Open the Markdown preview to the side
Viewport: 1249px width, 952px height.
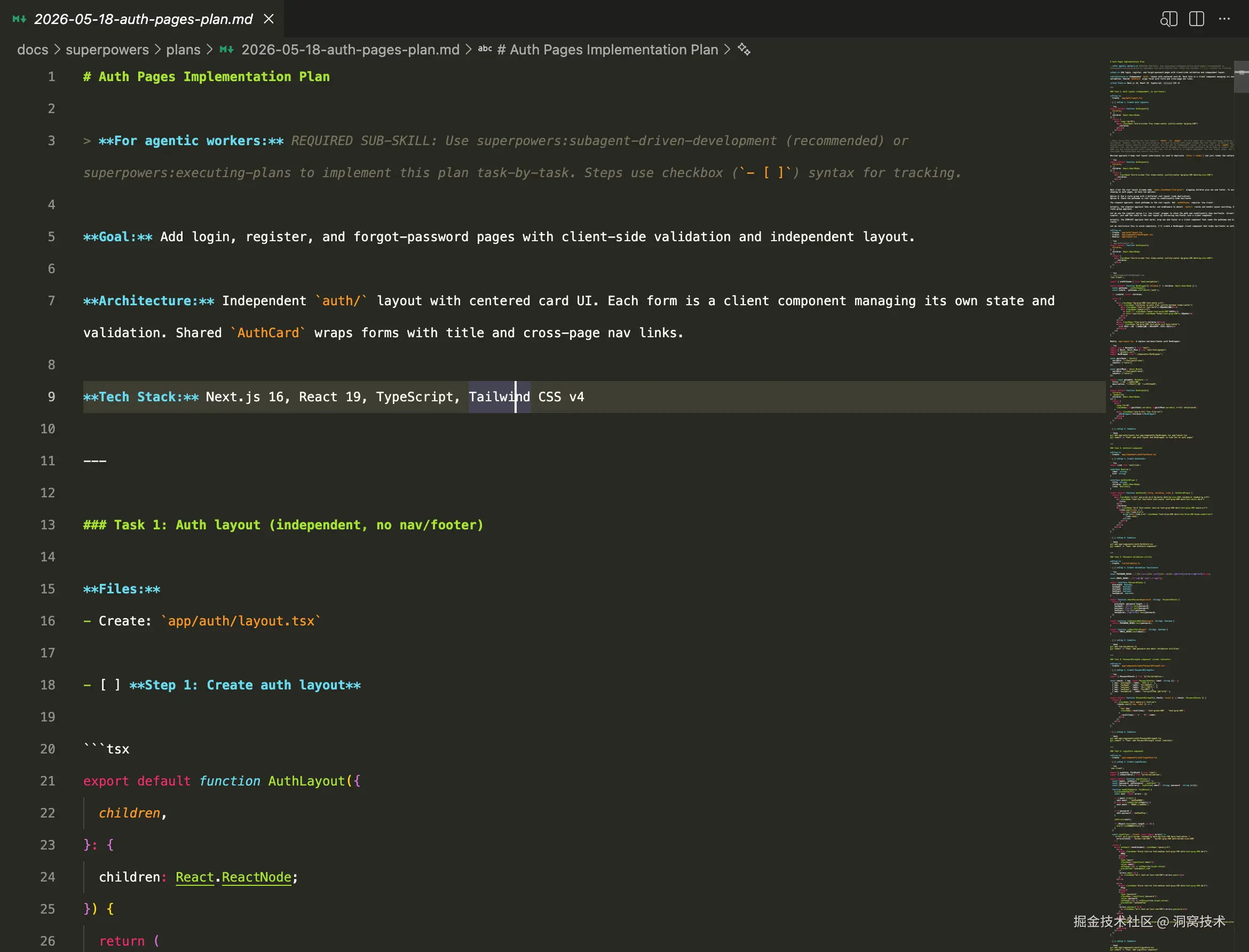click(1168, 19)
